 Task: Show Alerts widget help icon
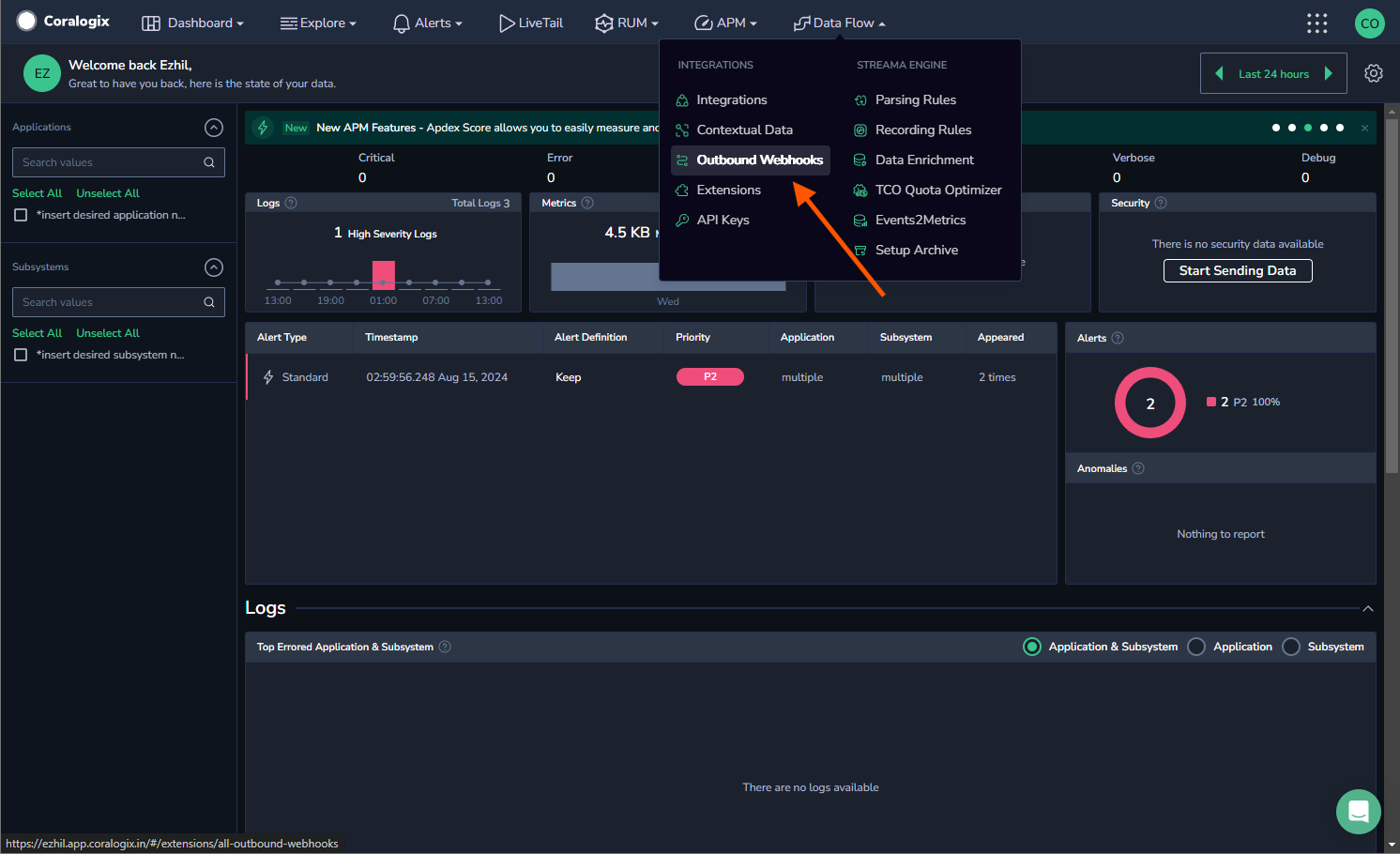point(1118,338)
